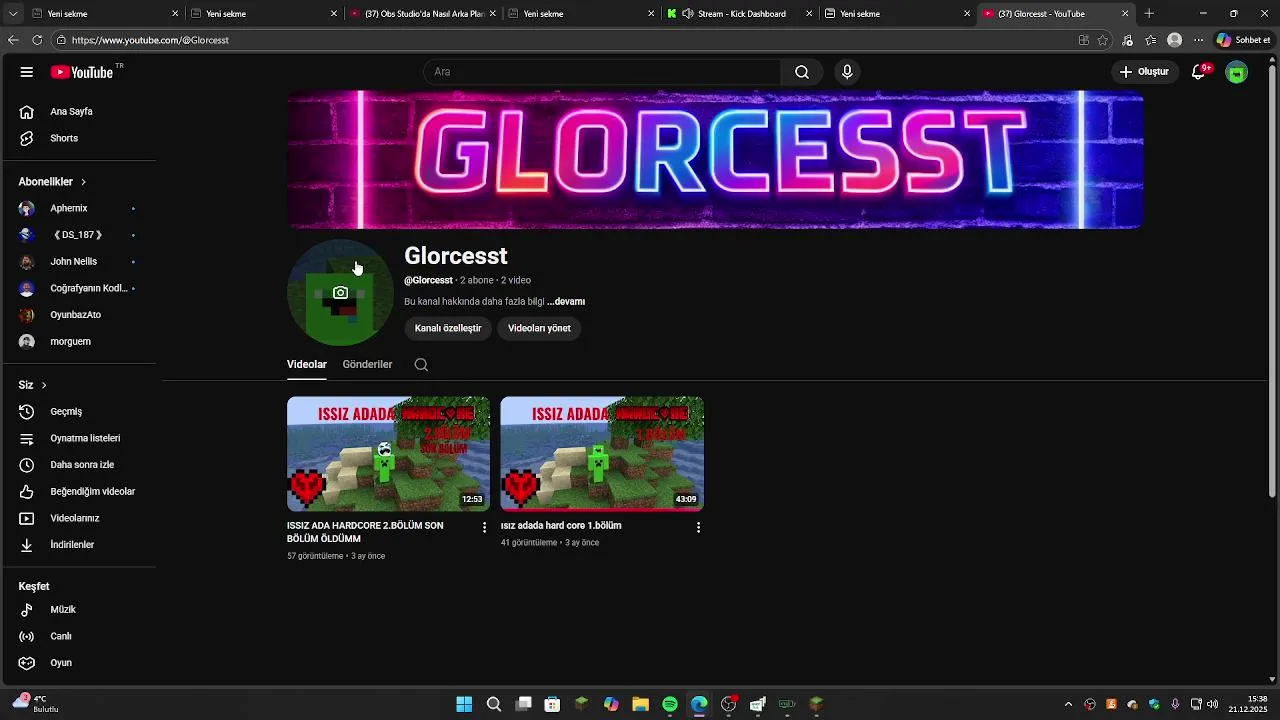Open Geçmiş history
This screenshot has height=720, width=1280.
click(78, 412)
